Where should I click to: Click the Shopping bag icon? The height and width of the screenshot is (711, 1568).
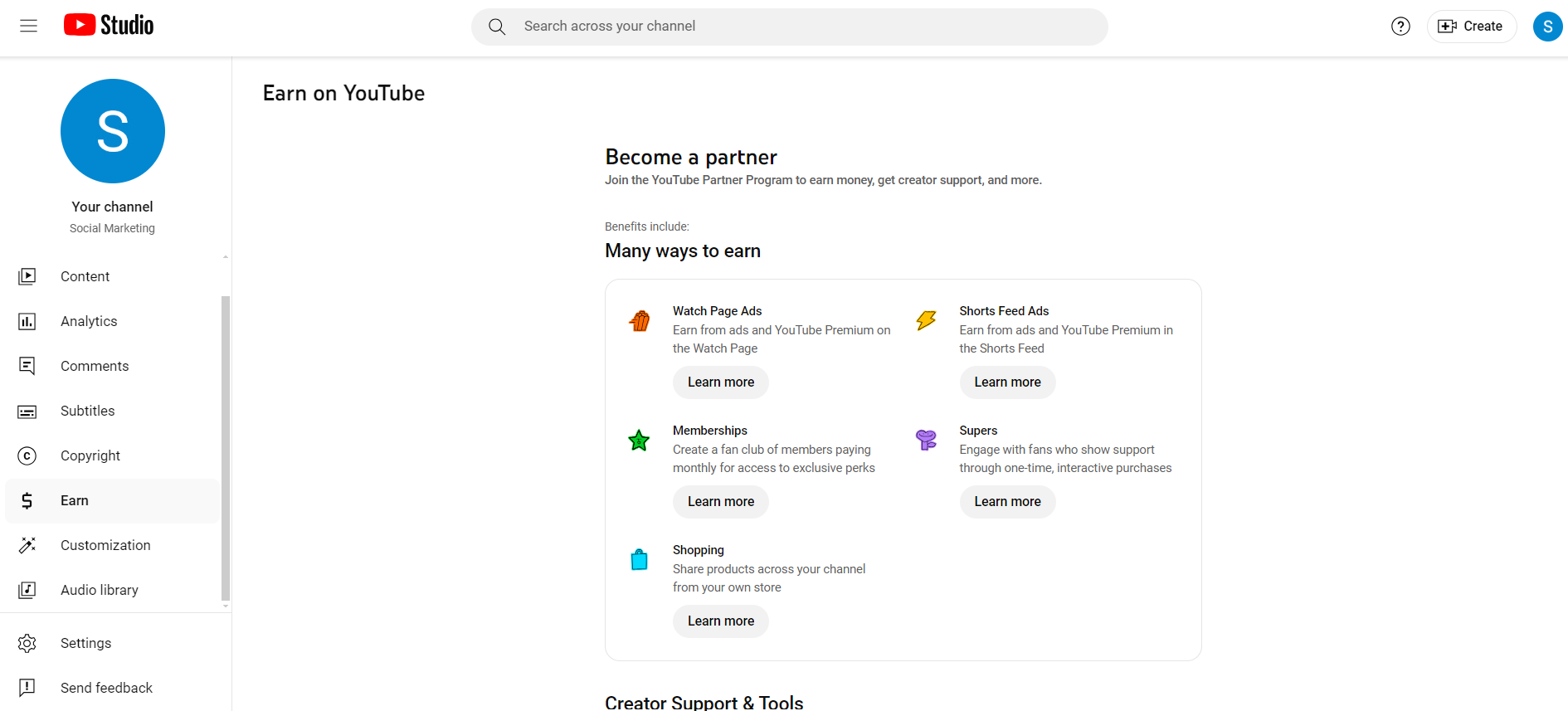(640, 560)
